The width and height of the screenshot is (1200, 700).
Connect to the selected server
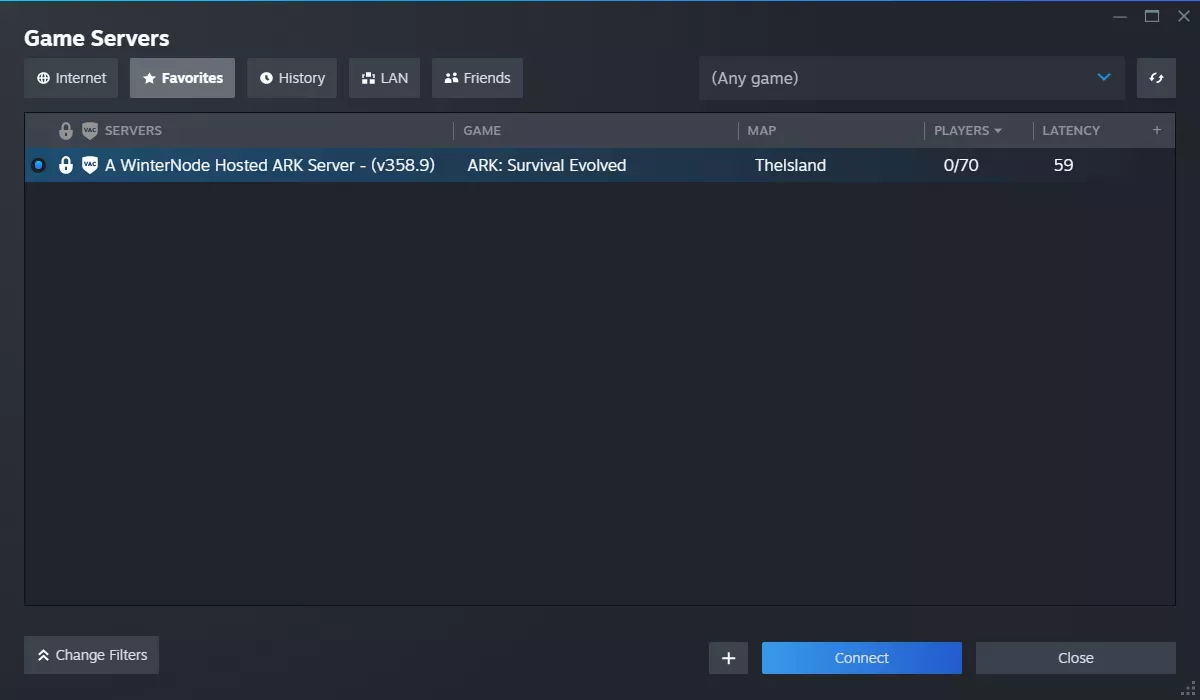861,657
